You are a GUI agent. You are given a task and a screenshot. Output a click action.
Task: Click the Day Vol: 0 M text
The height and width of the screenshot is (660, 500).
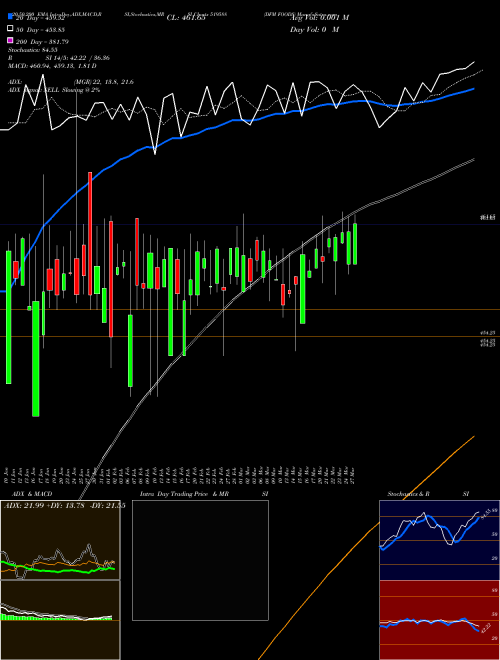[314, 29]
